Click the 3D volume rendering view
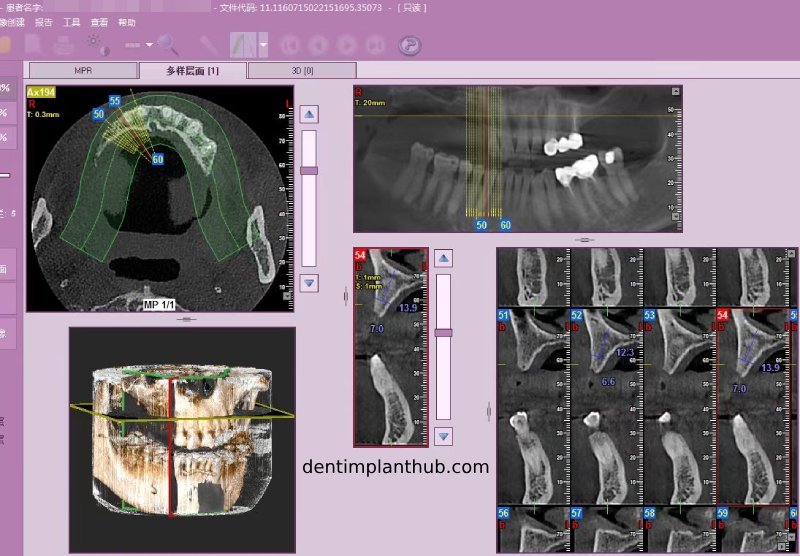Viewport: 800px width, 556px height. (182, 440)
